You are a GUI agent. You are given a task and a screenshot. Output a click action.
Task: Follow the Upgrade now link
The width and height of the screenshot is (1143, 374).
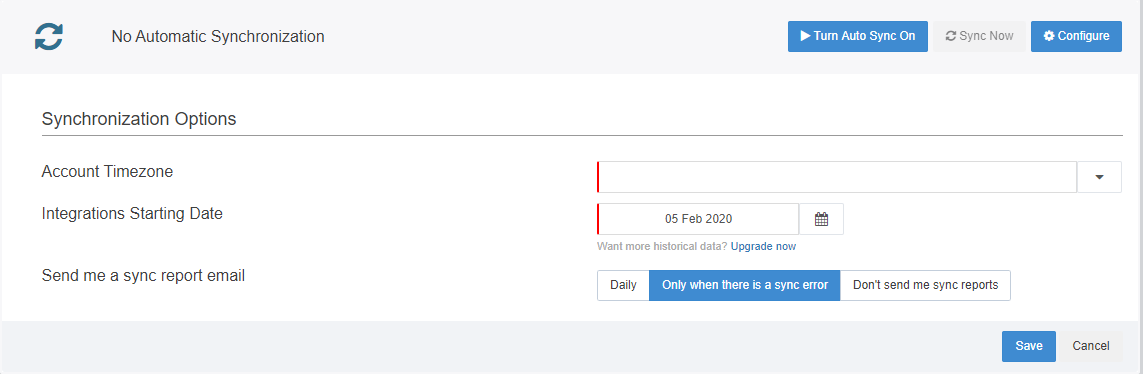pos(763,246)
